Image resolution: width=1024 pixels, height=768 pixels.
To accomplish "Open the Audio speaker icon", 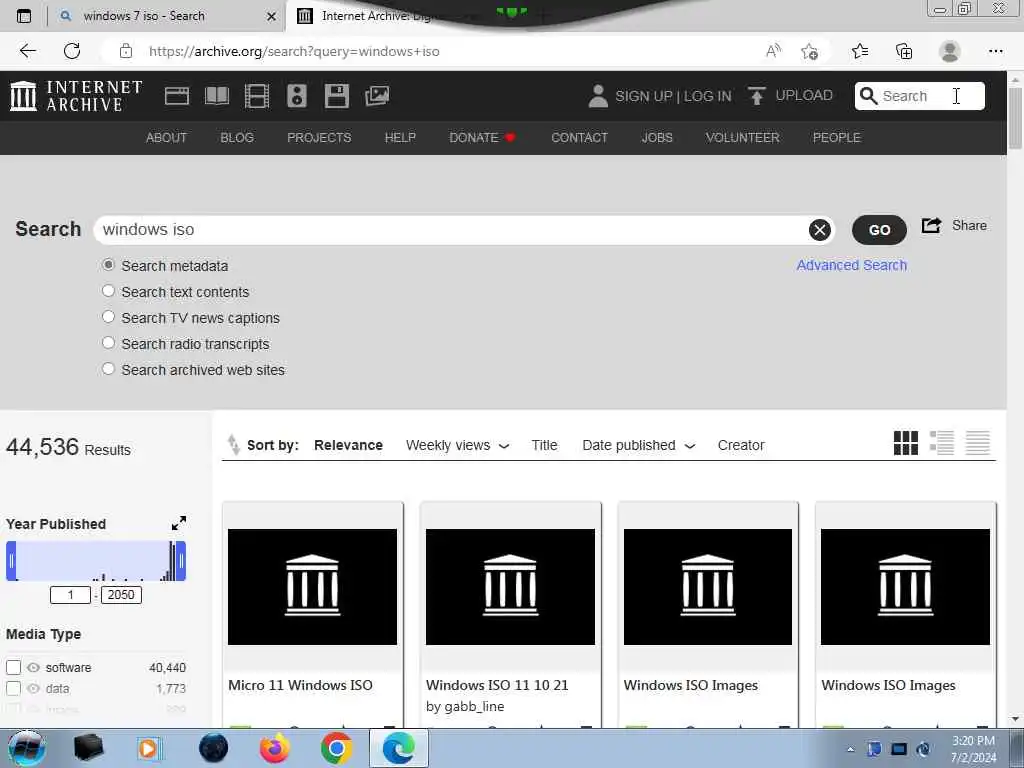I will (x=296, y=96).
